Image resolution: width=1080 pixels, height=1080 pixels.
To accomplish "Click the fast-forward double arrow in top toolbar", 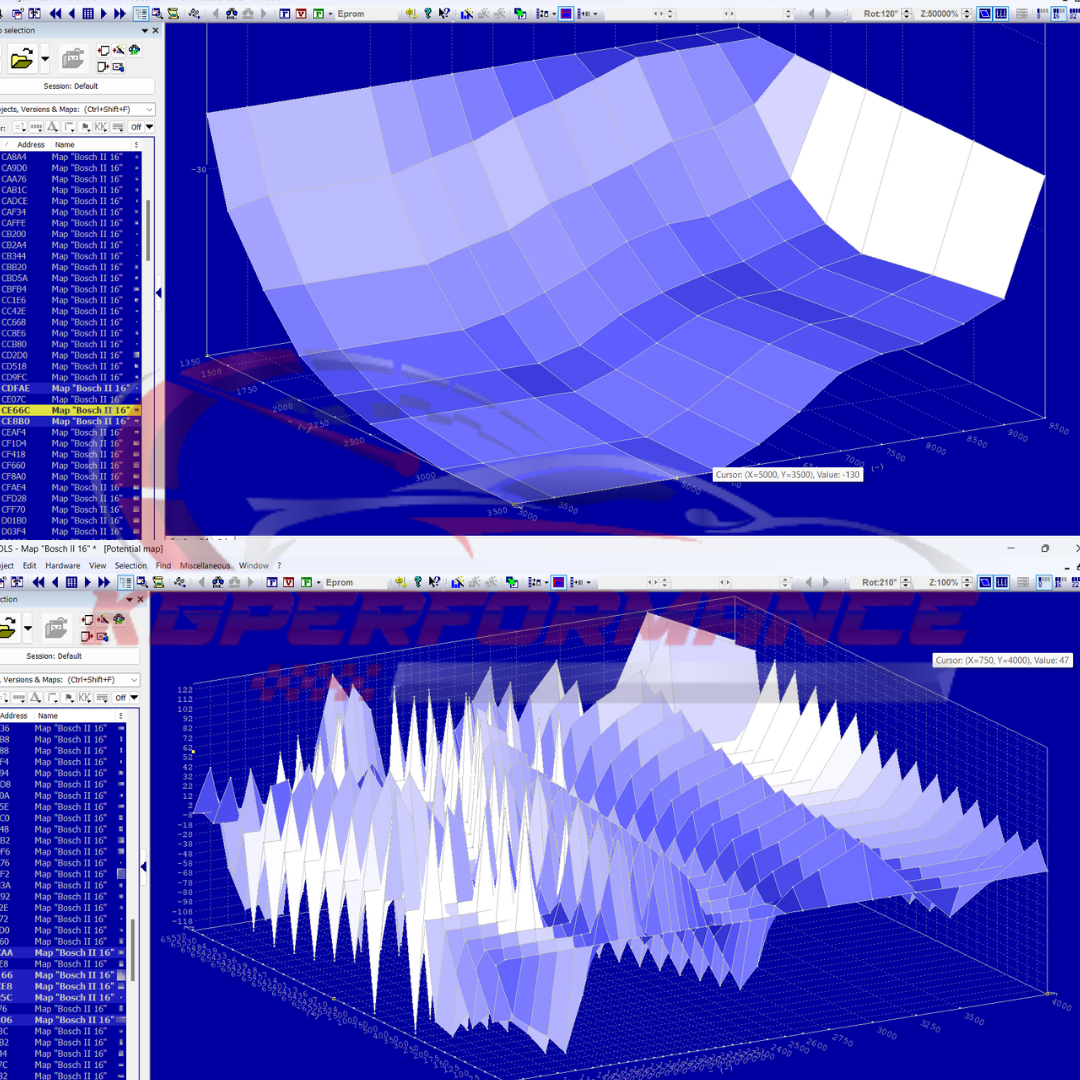I will (x=120, y=14).
